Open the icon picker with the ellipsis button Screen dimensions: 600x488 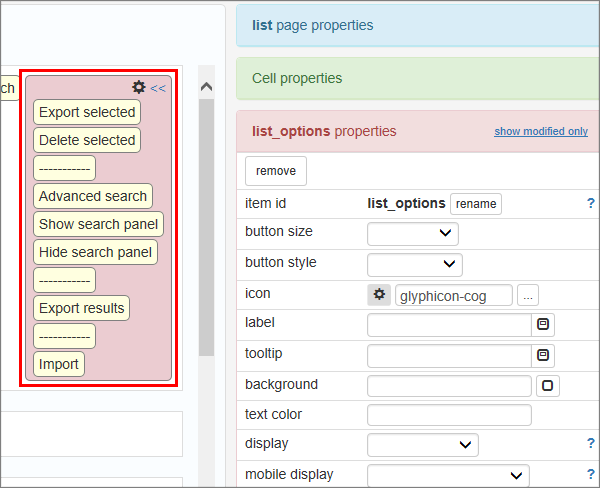(x=528, y=295)
